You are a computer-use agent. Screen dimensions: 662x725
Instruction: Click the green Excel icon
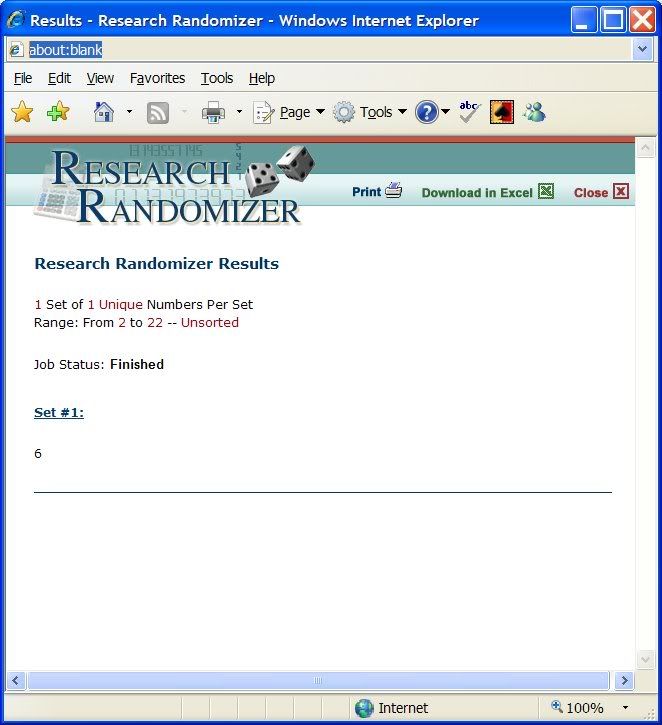tap(546, 191)
